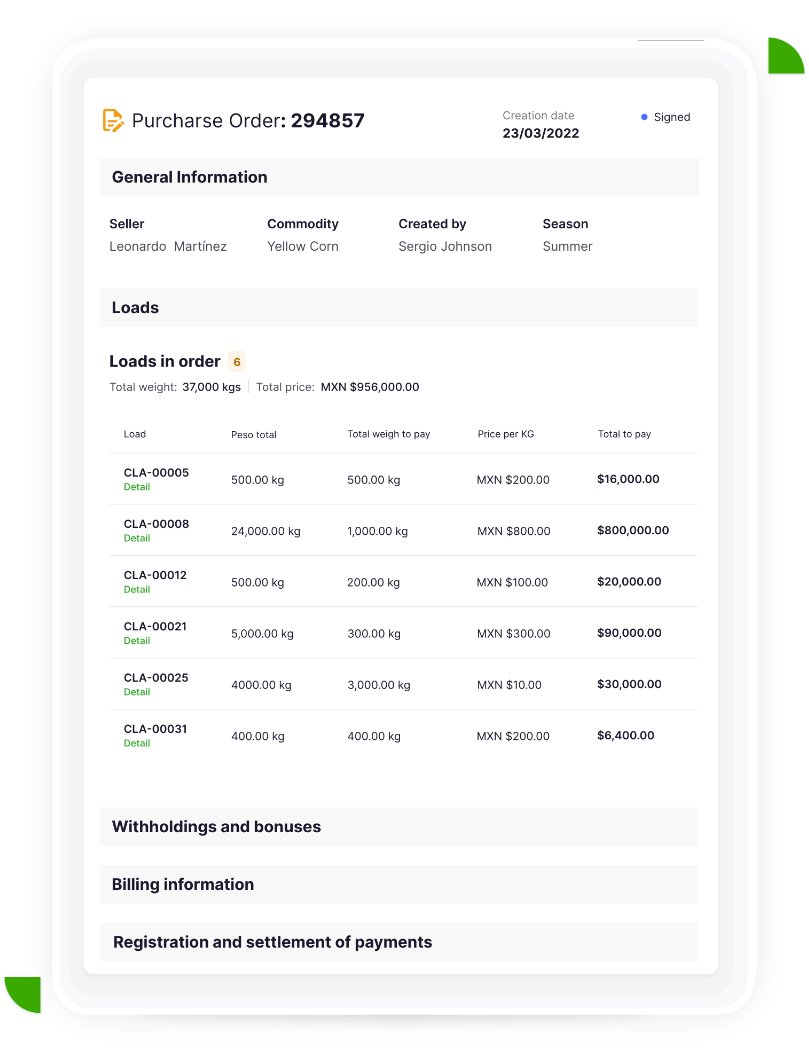View Detail of load CLA-00031

[x=136, y=743]
